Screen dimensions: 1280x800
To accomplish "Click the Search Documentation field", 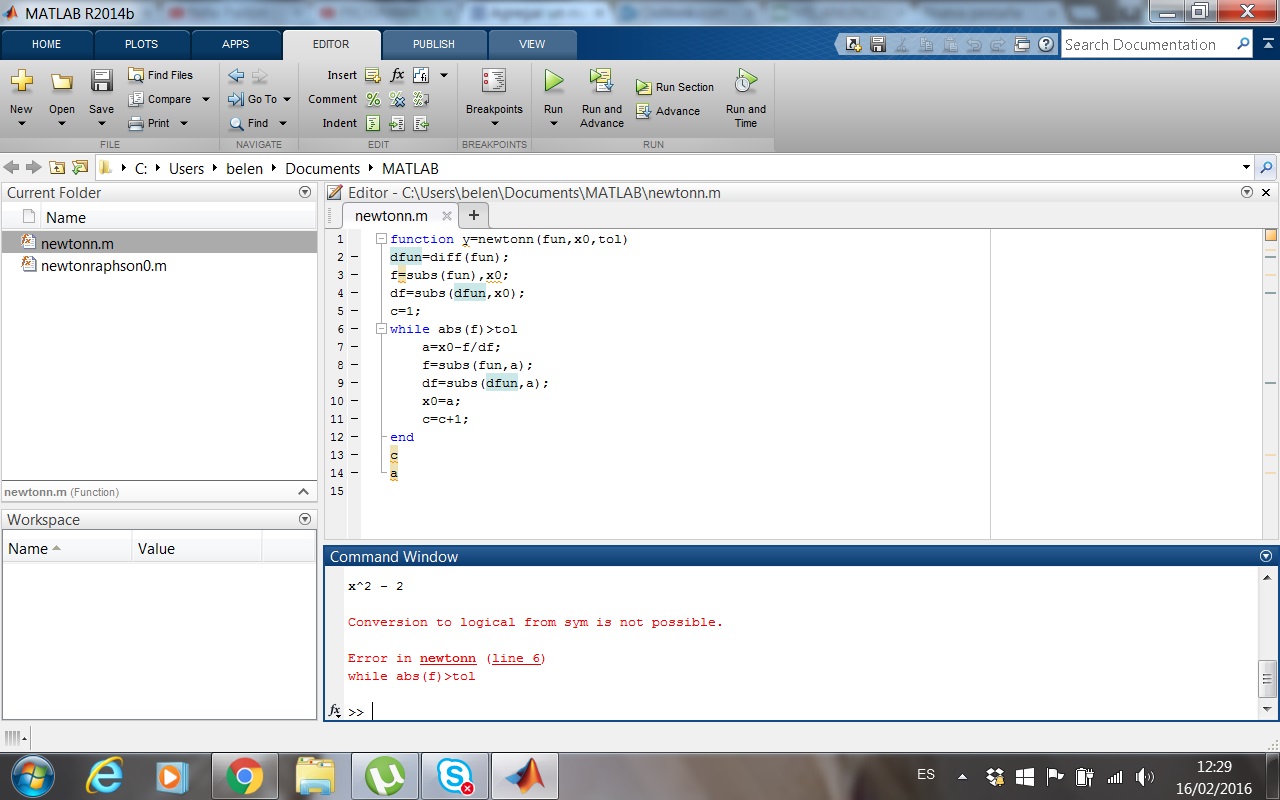I will click(1147, 44).
